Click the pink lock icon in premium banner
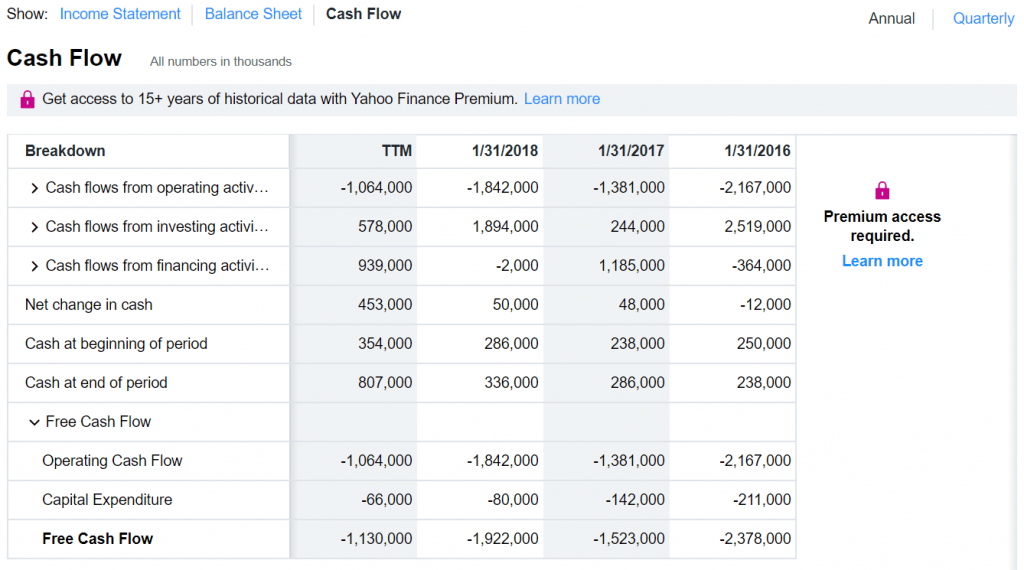 (x=27, y=99)
